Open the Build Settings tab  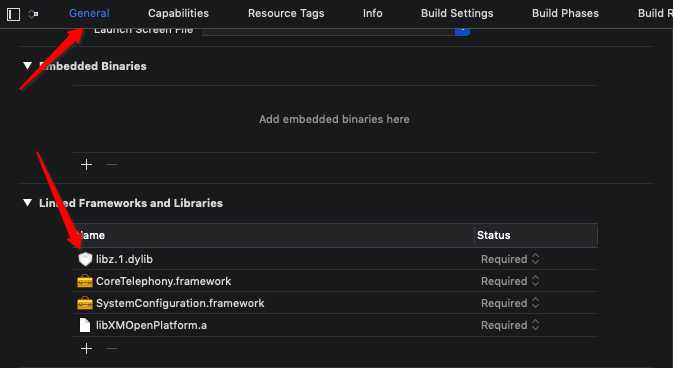(x=457, y=13)
